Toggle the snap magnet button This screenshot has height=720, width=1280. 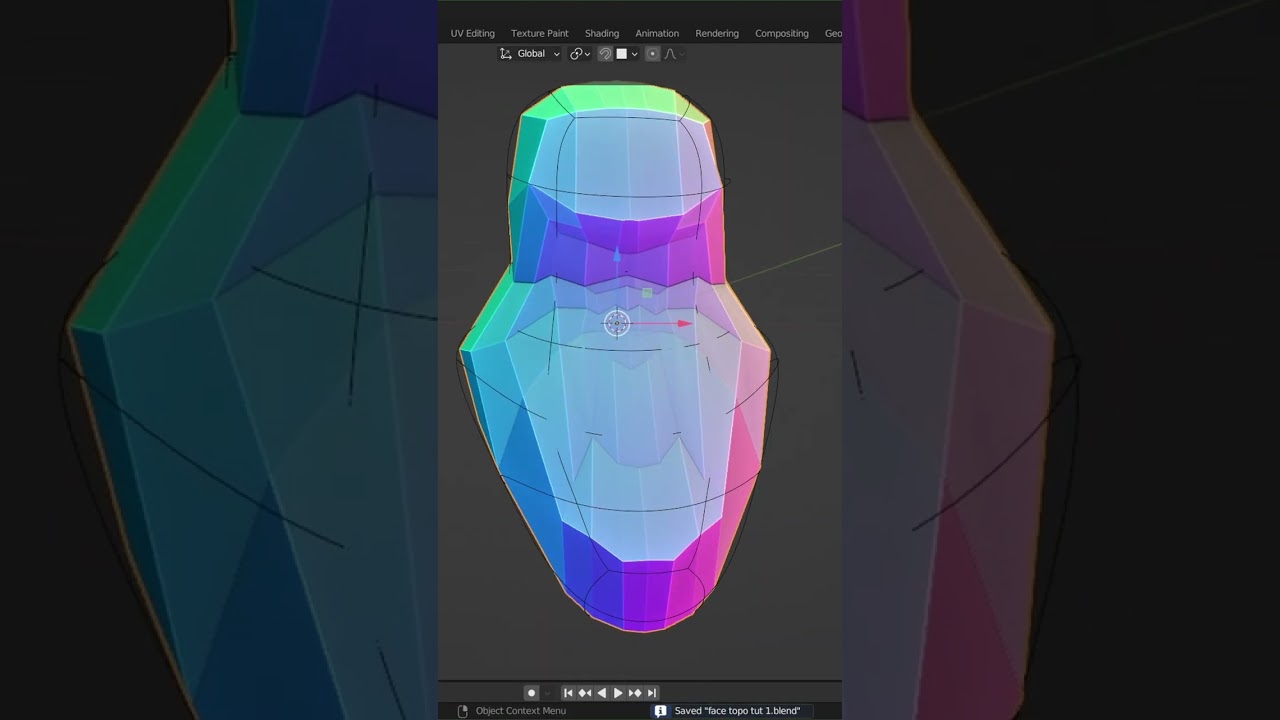[x=605, y=54]
